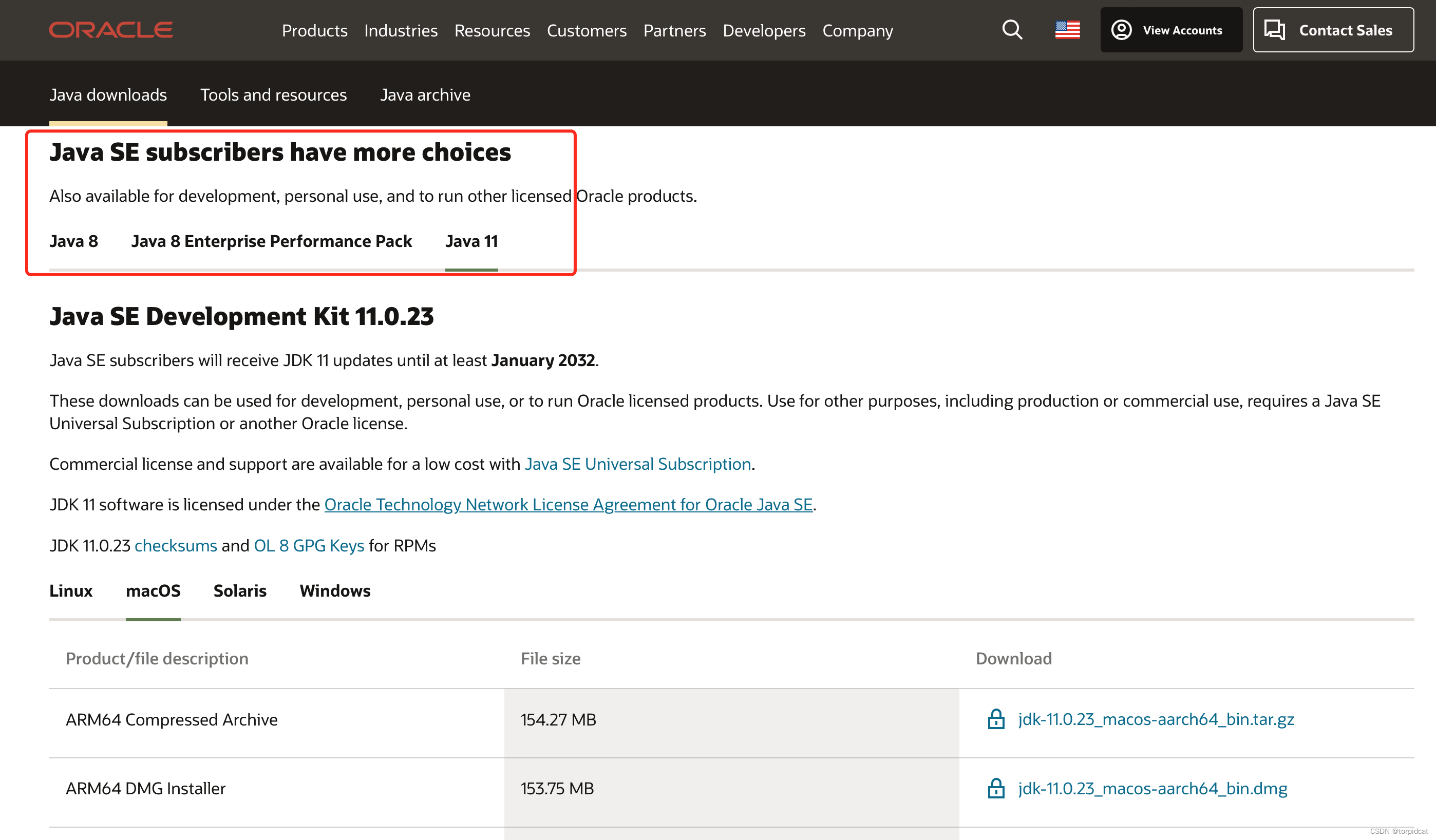Viewport: 1436px width, 840px height.
Task: Open the Company menu
Action: coord(858,30)
